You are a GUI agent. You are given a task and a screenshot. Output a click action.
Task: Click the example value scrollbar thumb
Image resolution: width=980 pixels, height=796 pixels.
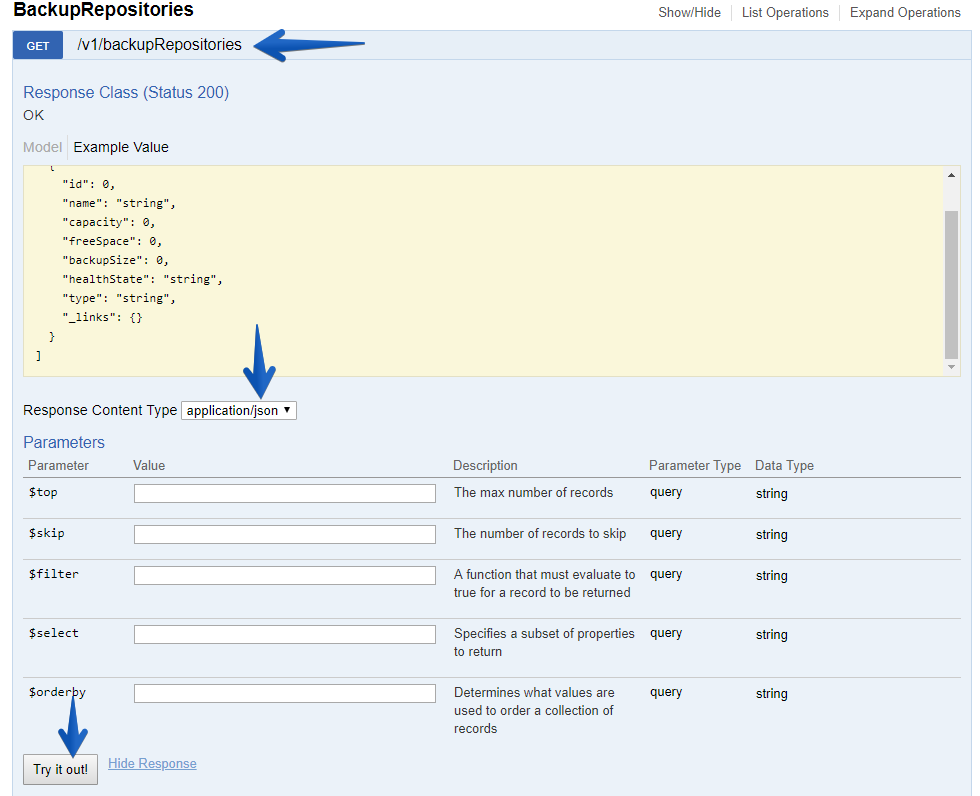[951, 284]
